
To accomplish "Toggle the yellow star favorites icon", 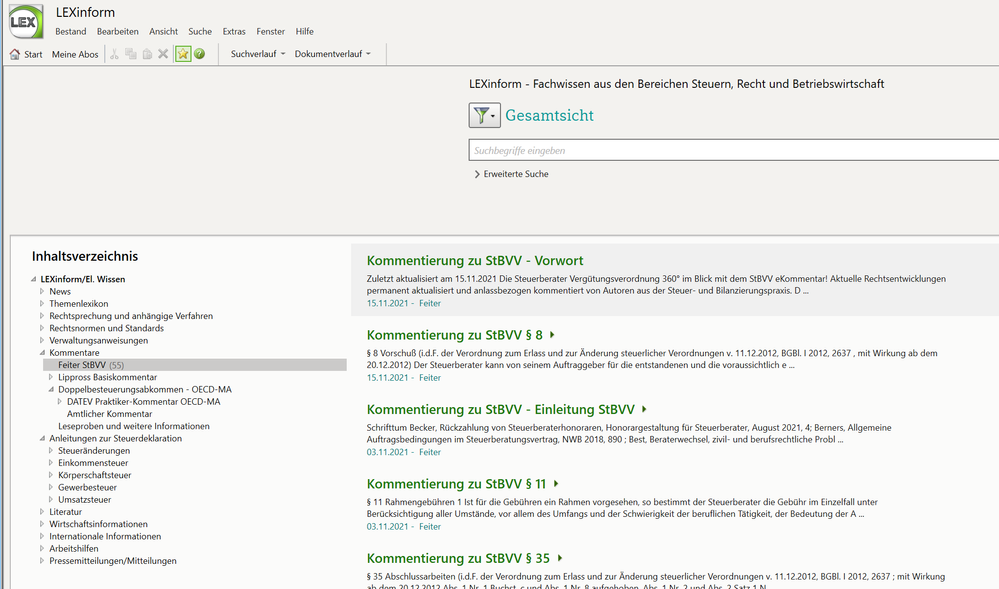I will pyautogui.click(x=183, y=54).
